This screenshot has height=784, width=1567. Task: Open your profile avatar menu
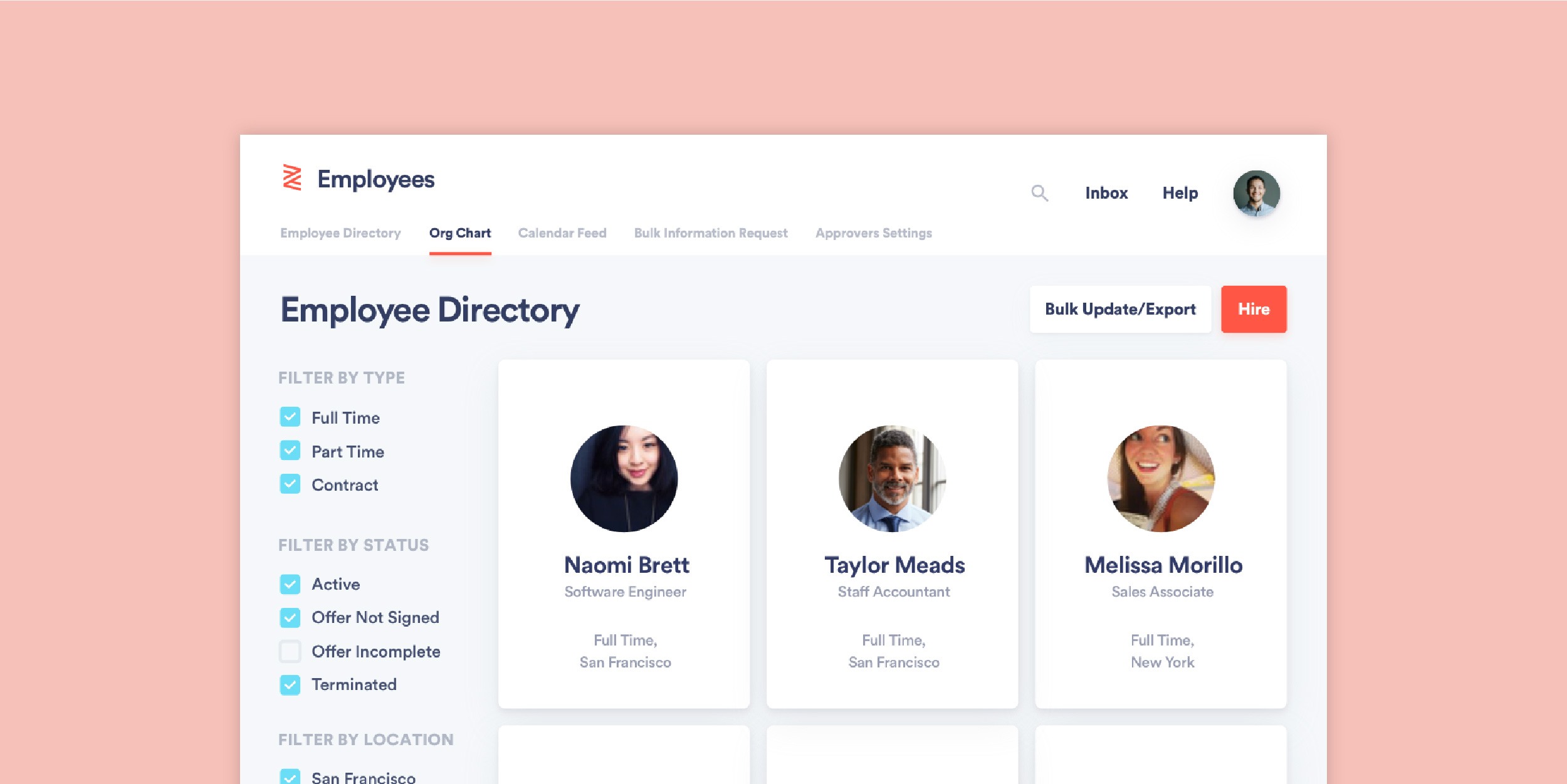click(x=1255, y=194)
